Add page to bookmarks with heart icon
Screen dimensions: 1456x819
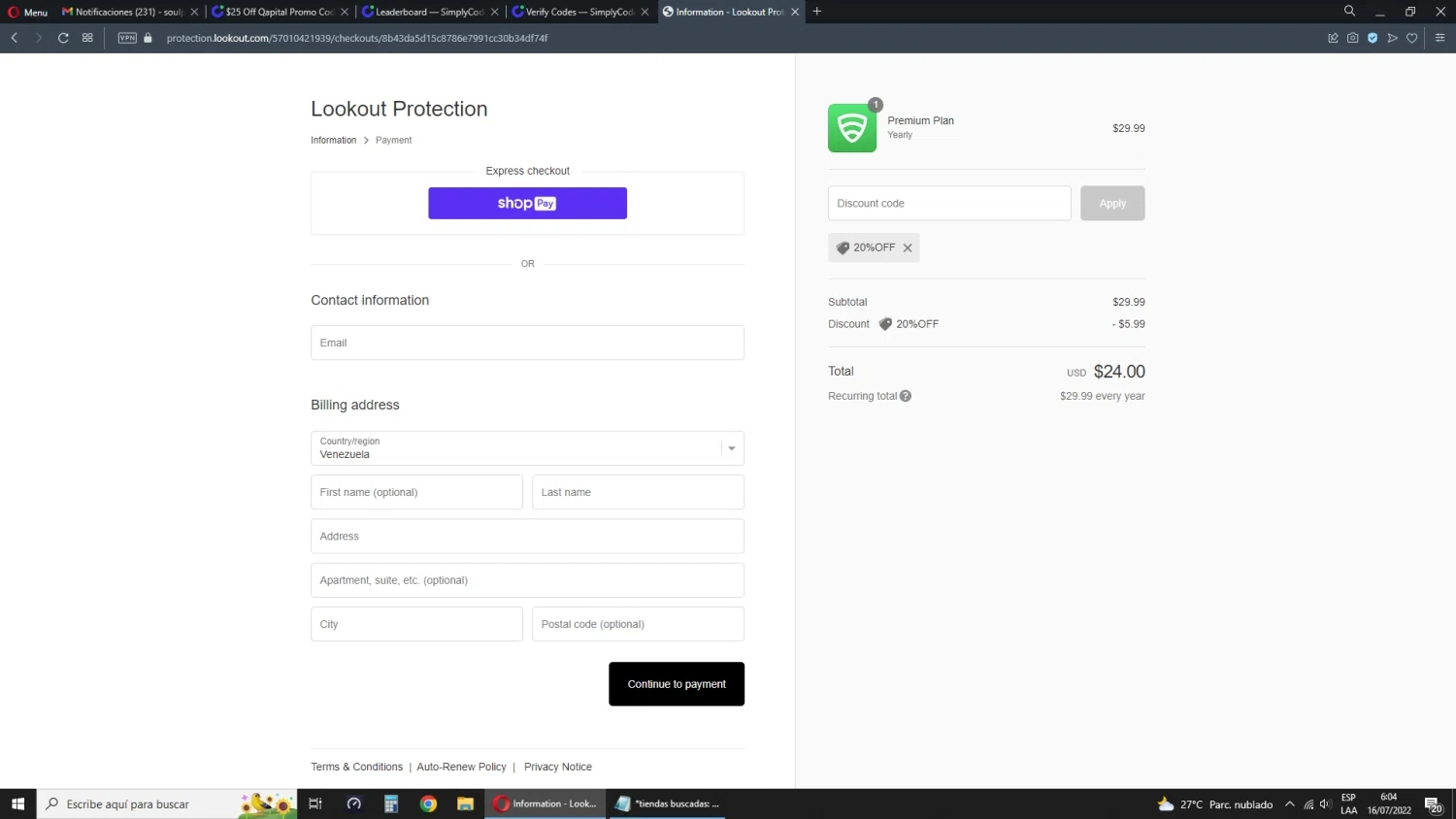pos(1412,38)
